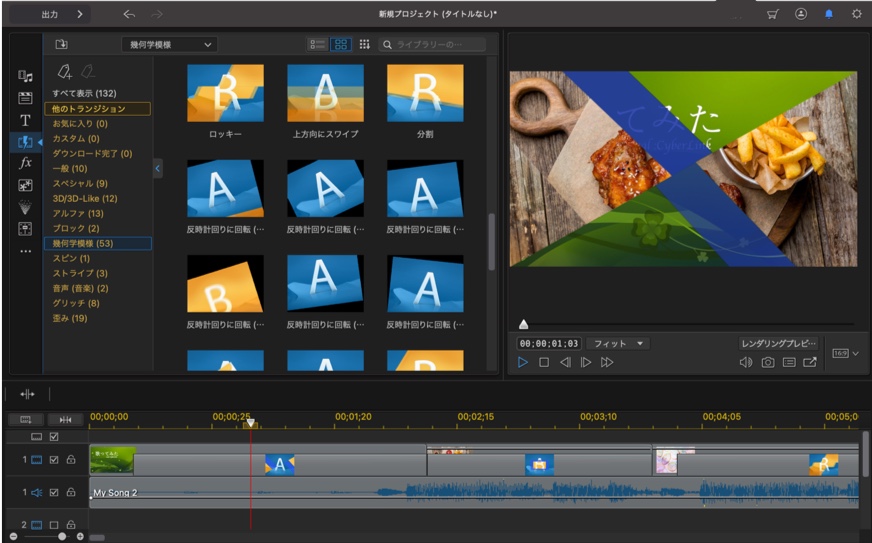The width and height of the screenshot is (872, 543).
Task: Expand the フィット zoom dropdown
Action: pos(619,343)
